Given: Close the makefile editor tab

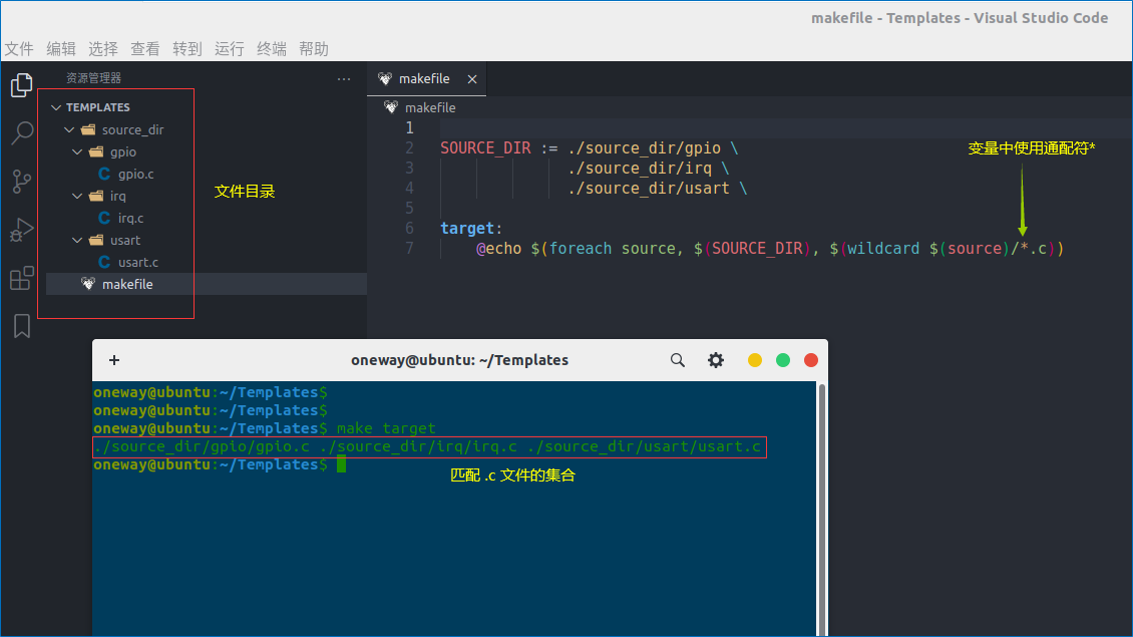Looking at the screenshot, I should click(x=472, y=79).
